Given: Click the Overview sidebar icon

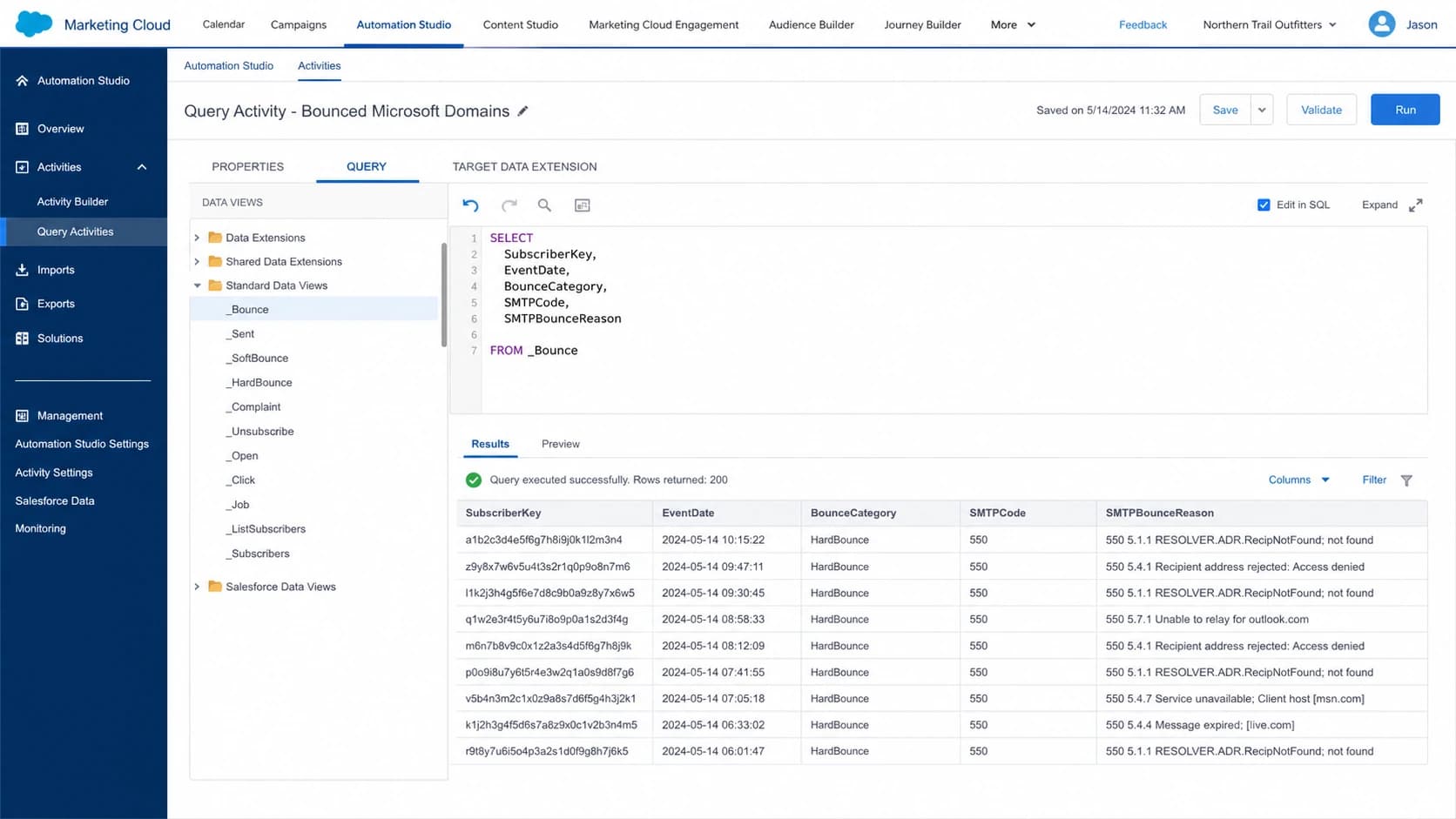Looking at the screenshot, I should (x=22, y=129).
